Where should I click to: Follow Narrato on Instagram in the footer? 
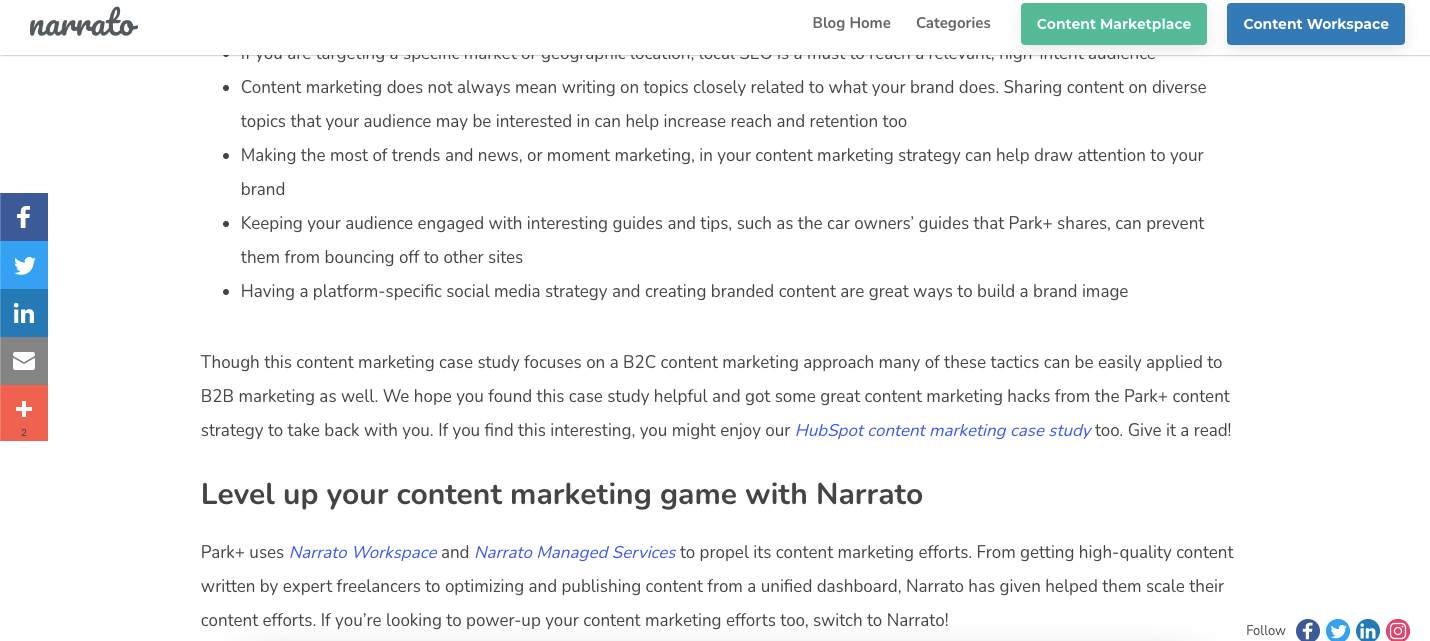pos(1398,630)
